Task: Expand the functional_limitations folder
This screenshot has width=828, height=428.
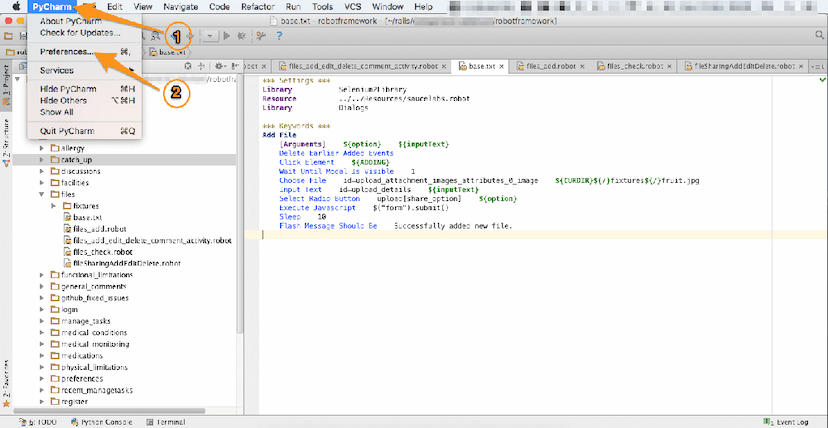Action: tap(42, 275)
